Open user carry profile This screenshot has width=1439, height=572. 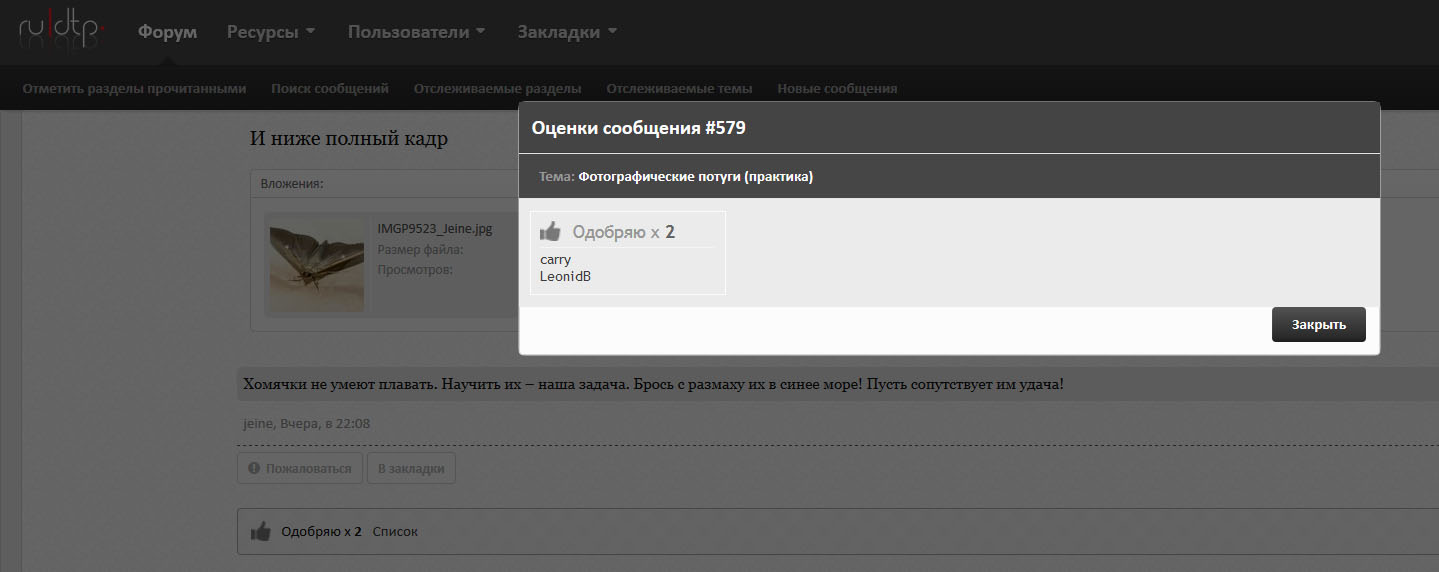pyautogui.click(x=555, y=260)
